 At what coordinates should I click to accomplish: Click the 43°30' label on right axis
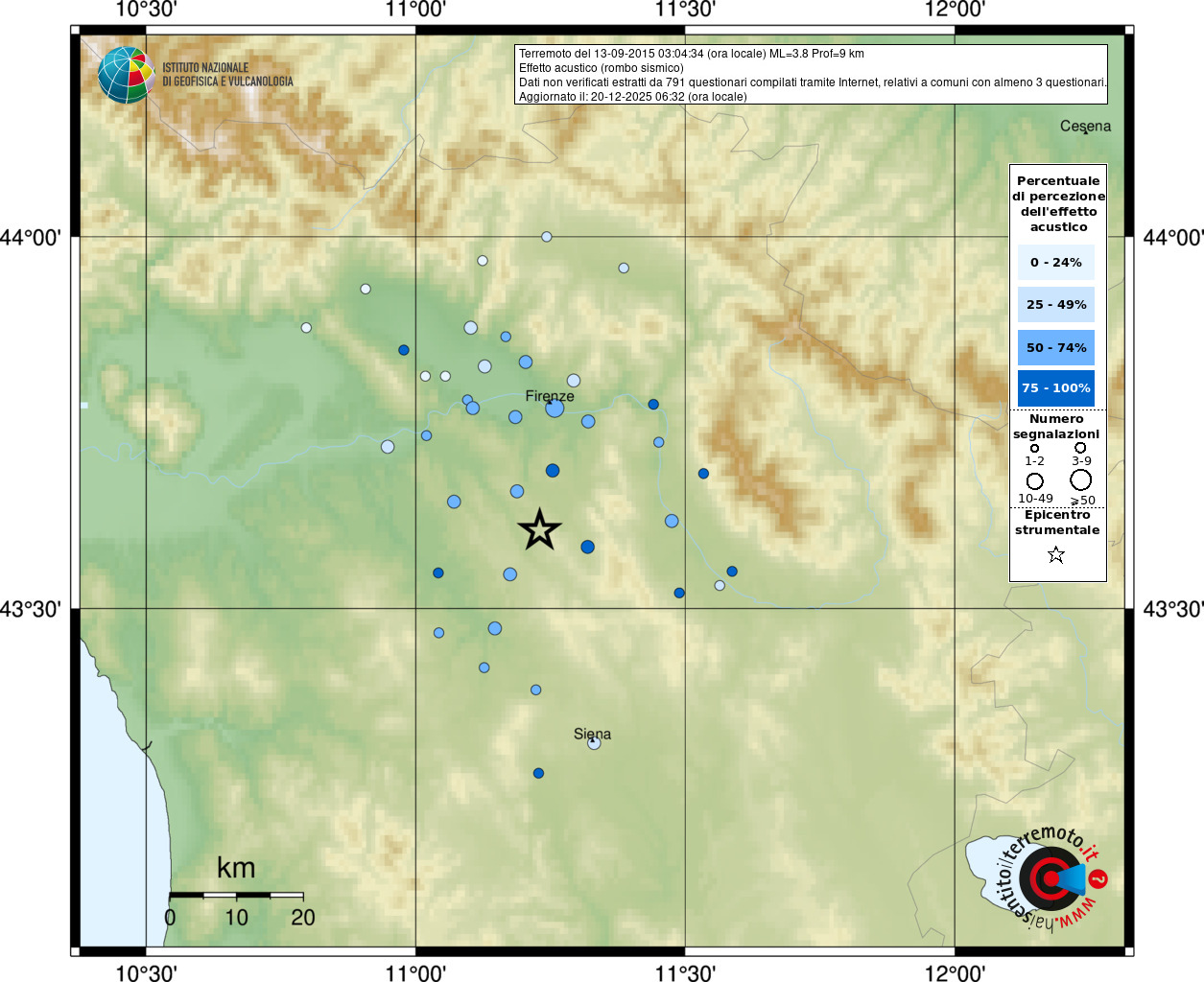(x=1173, y=609)
